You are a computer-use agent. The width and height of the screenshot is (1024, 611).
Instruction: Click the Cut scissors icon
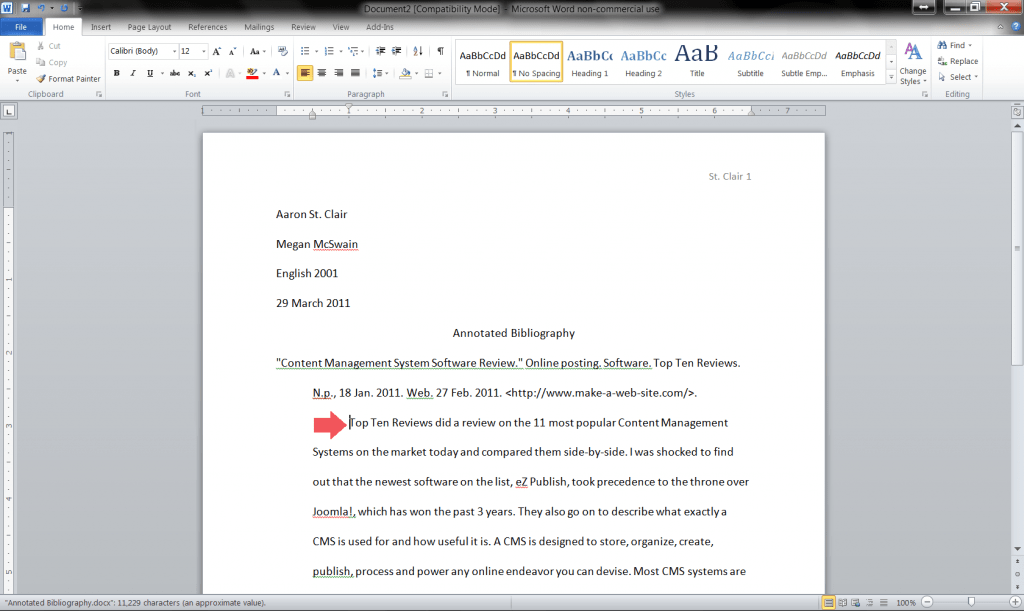40,46
